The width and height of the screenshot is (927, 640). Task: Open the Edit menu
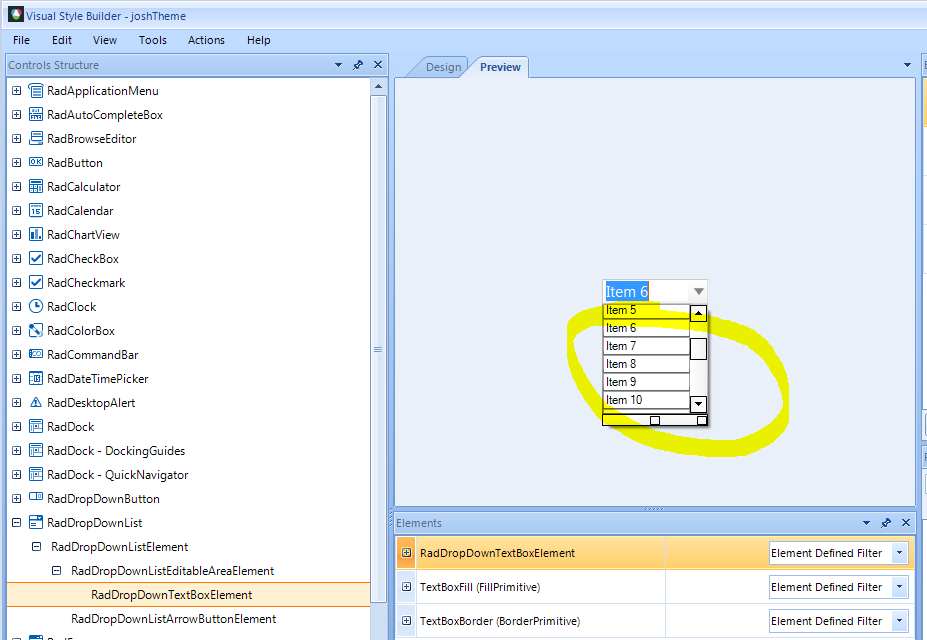pyautogui.click(x=61, y=40)
